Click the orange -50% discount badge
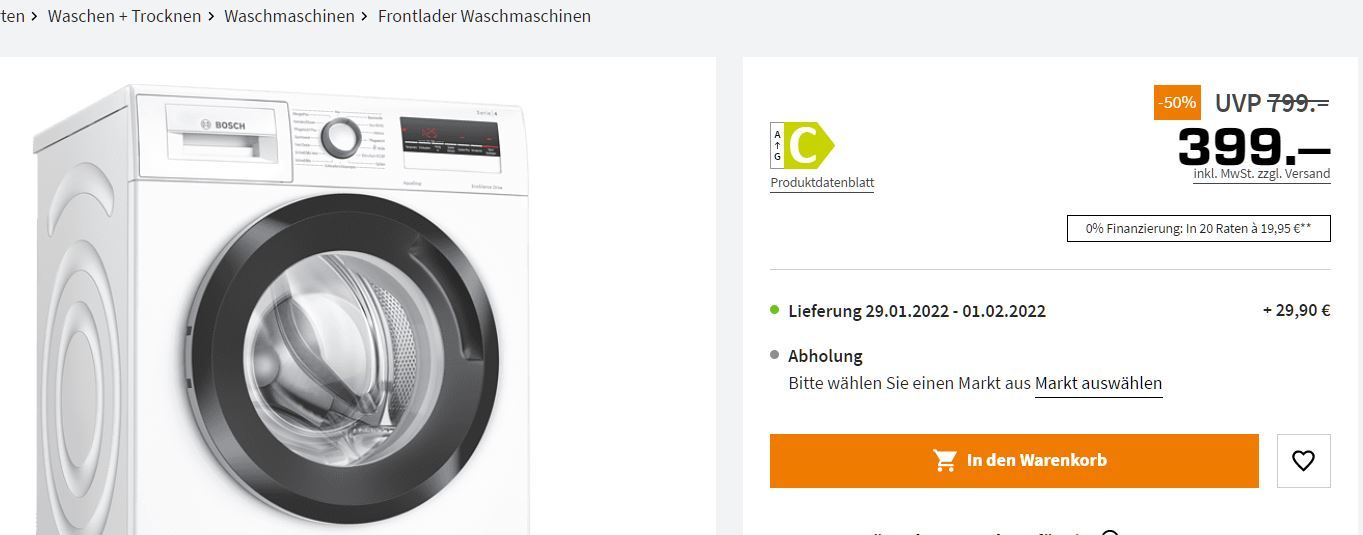Image resolution: width=1363 pixels, height=535 pixels. [x=1177, y=102]
